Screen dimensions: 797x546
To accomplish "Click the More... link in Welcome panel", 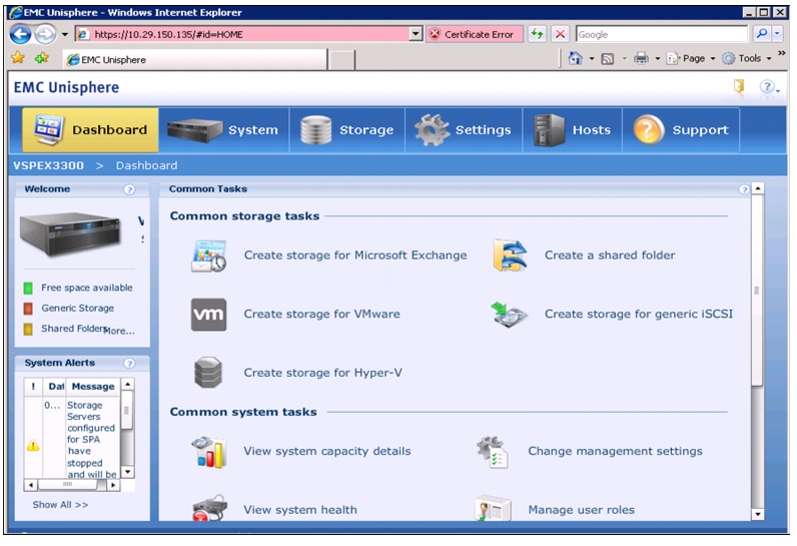I will (119, 331).
